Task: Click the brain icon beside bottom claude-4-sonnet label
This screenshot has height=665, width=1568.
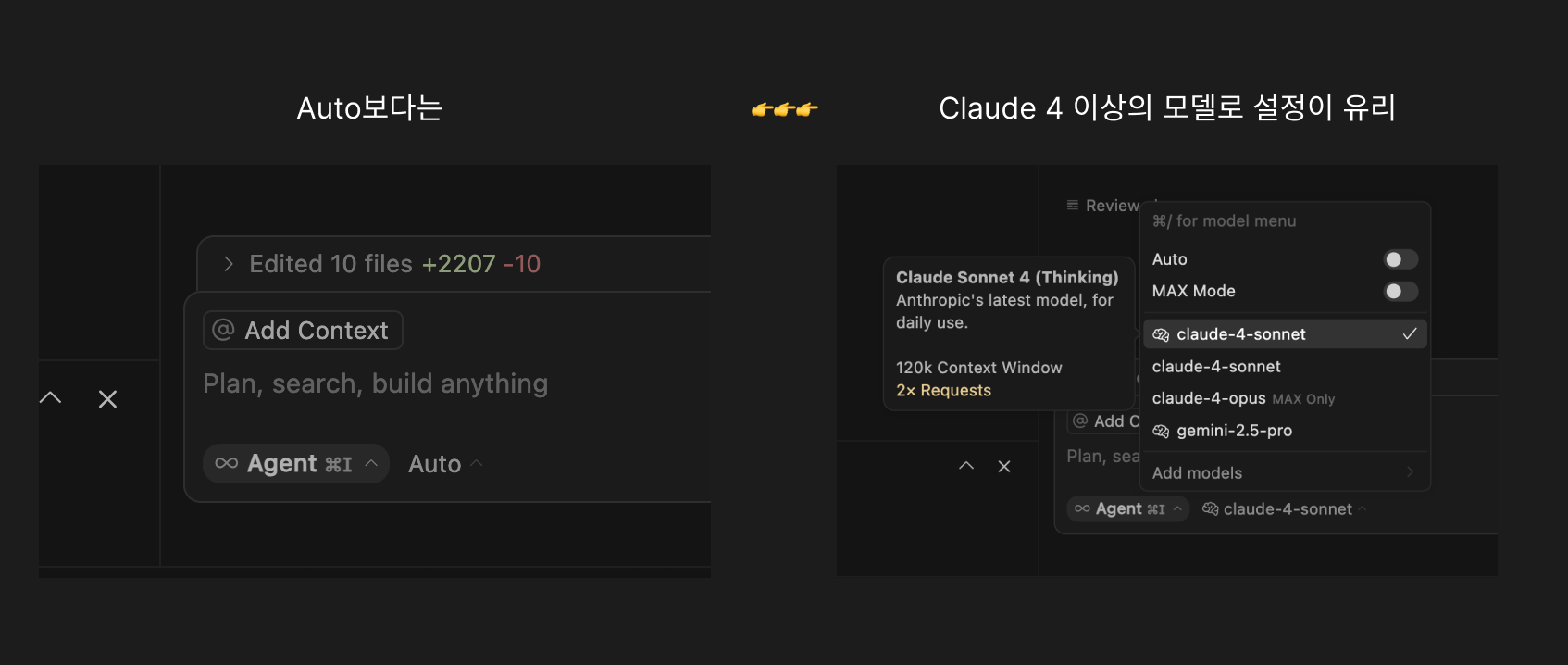Action: tap(1210, 508)
